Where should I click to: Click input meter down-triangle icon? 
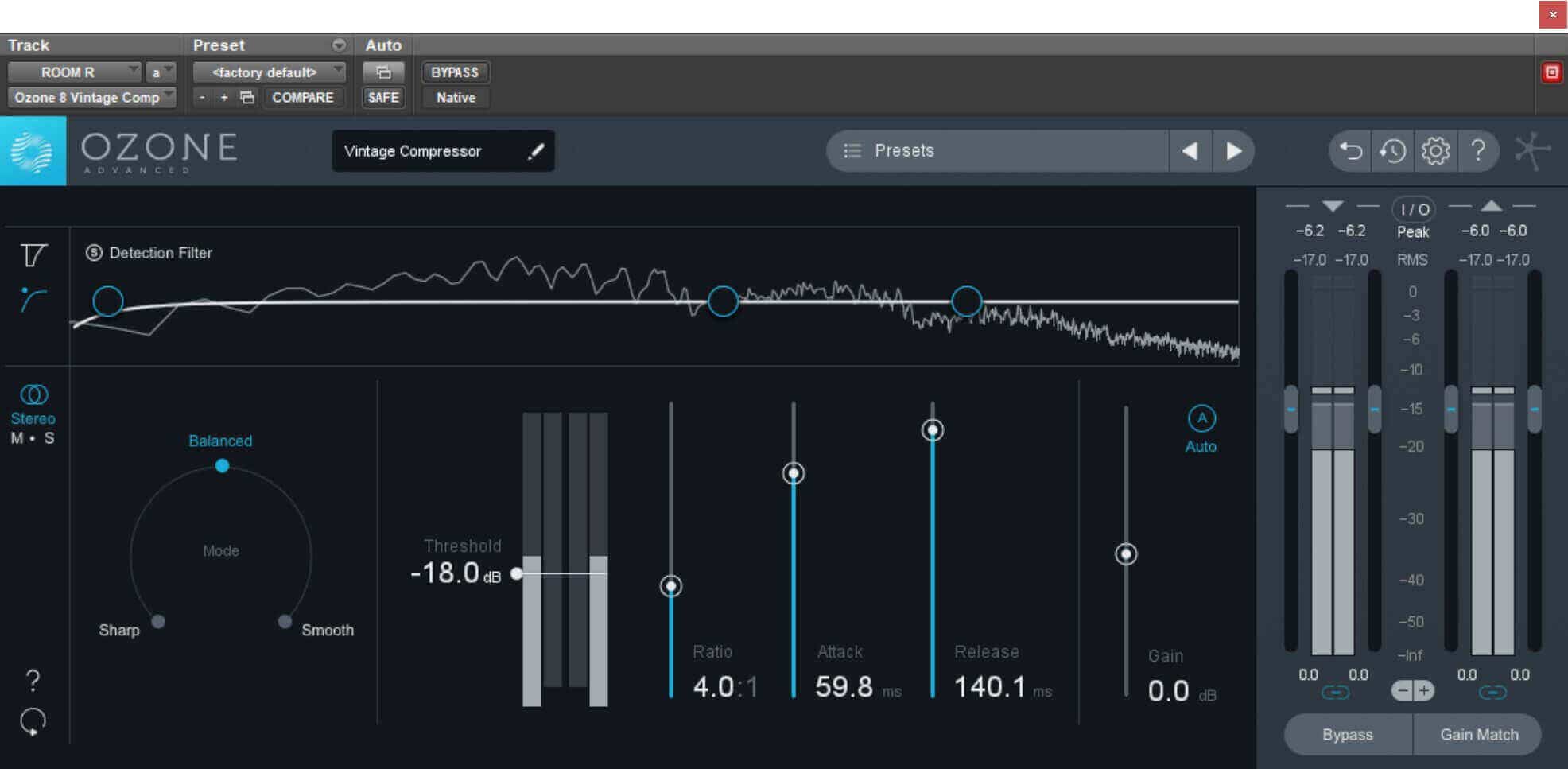tap(1333, 206)
